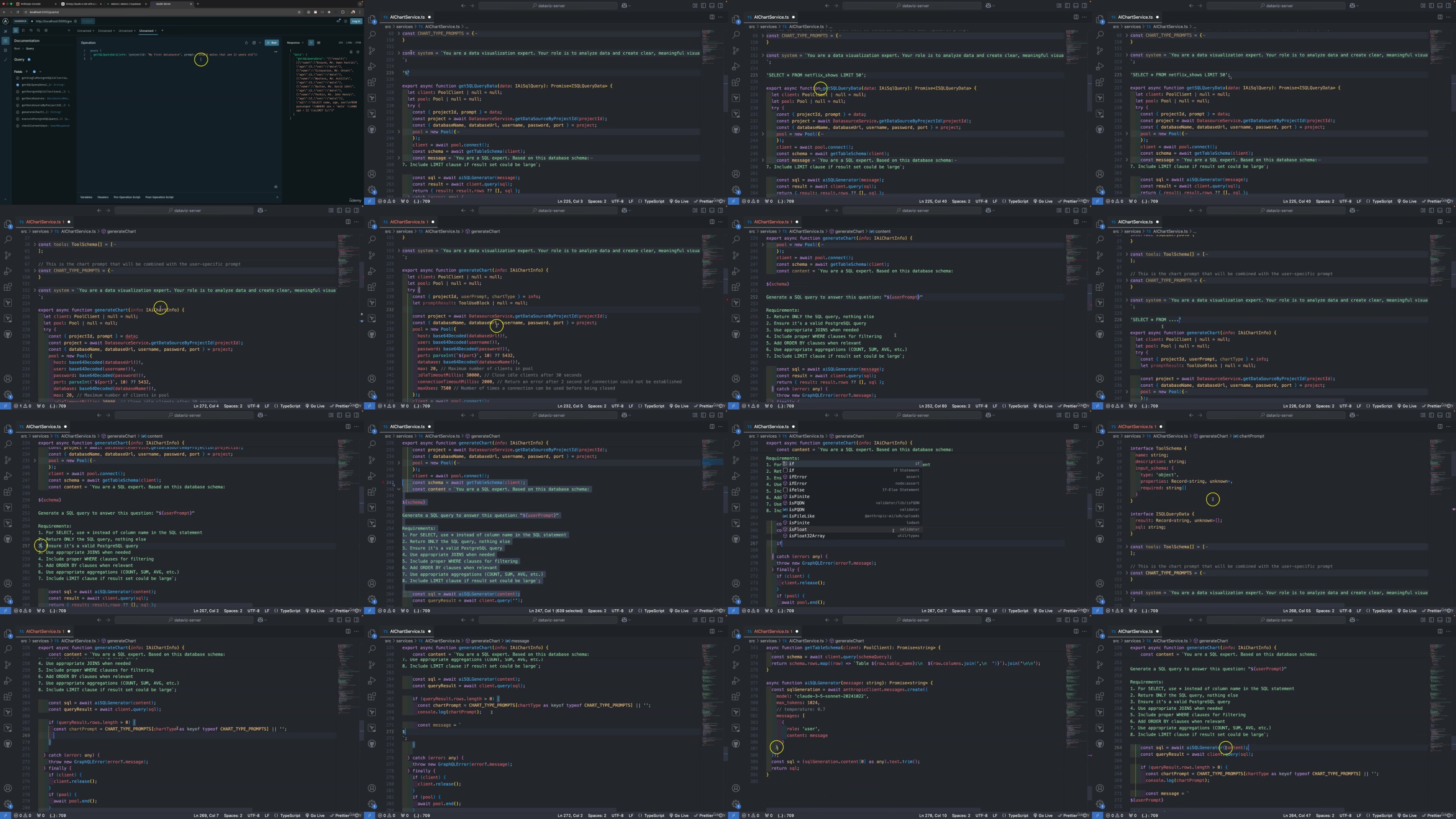Open Extensions icon in editor showing Ln 225, Col 3
This screenshot has height=819, width=1456.
[372, 82]
